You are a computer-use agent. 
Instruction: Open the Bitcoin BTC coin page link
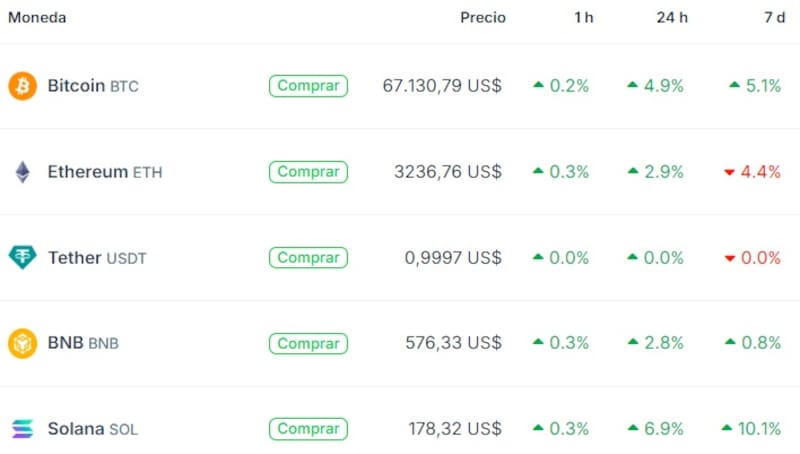click(x=92, y=86)
